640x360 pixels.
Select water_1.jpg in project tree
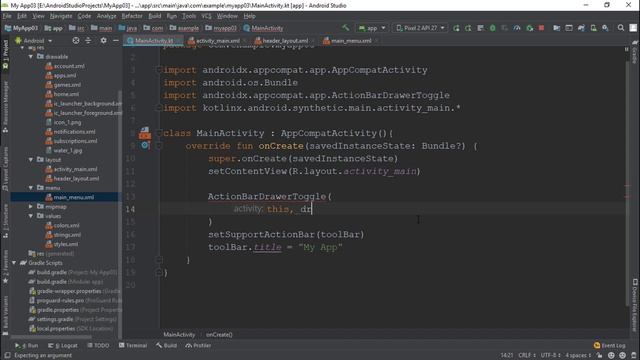pos(64,151)
